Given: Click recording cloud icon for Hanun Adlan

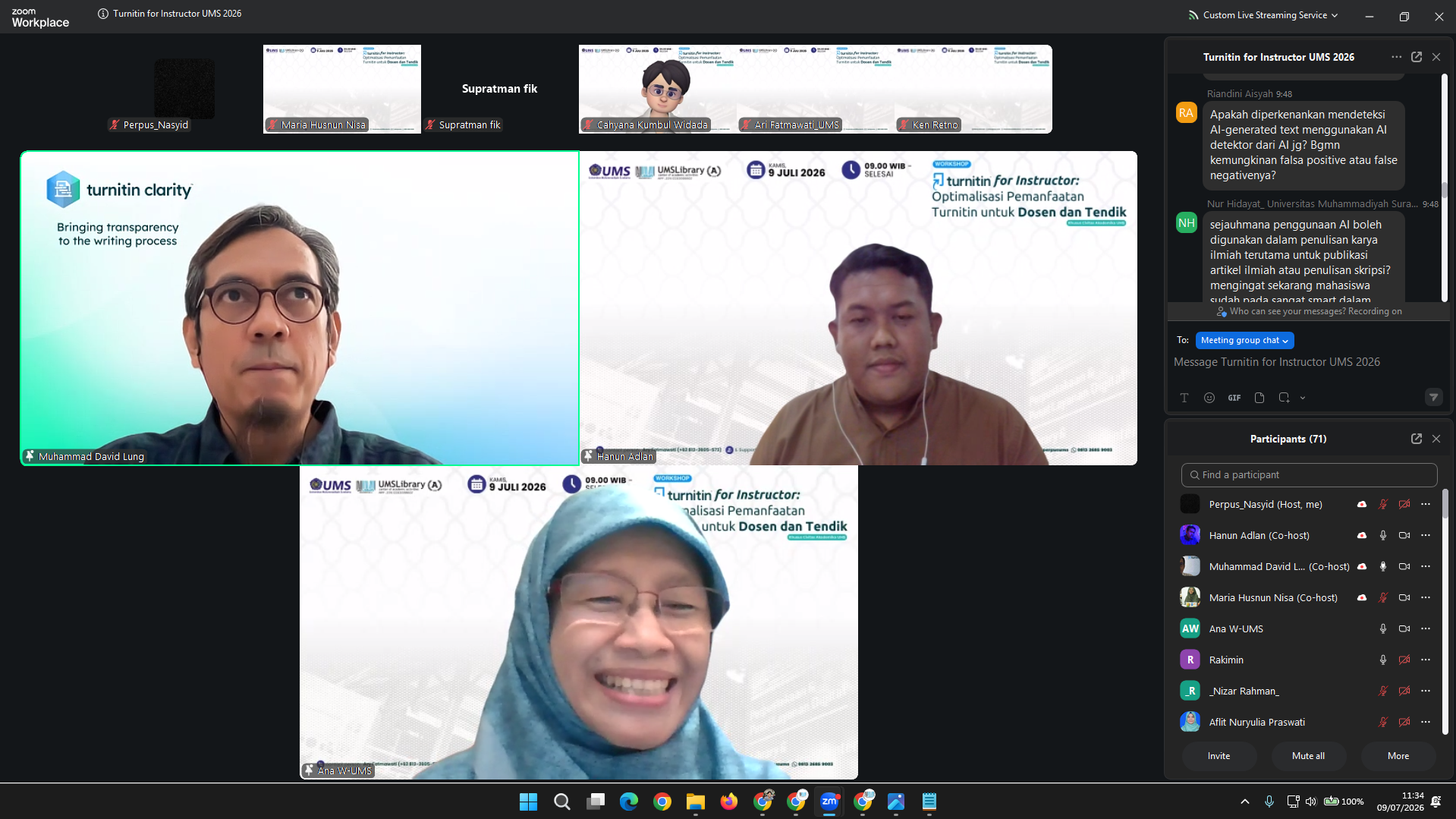Looking at the screenshot, I should point(1362,536).
